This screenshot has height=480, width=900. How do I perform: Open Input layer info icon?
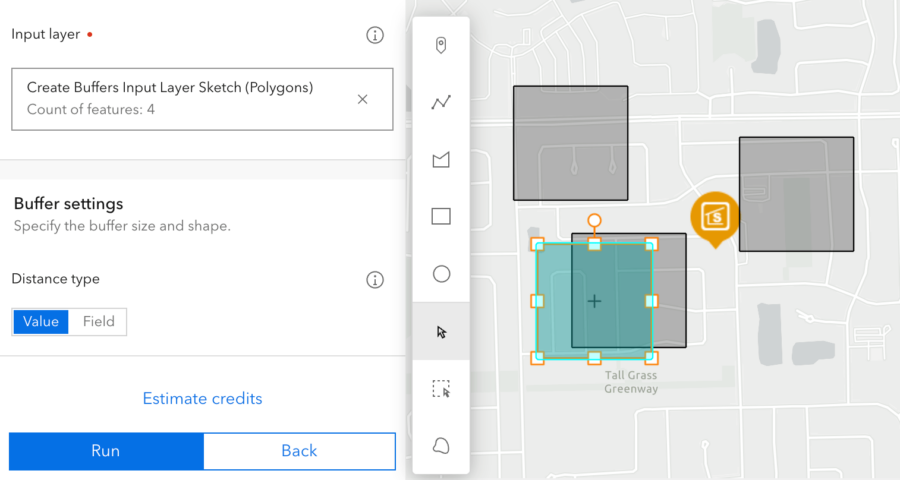375,35
